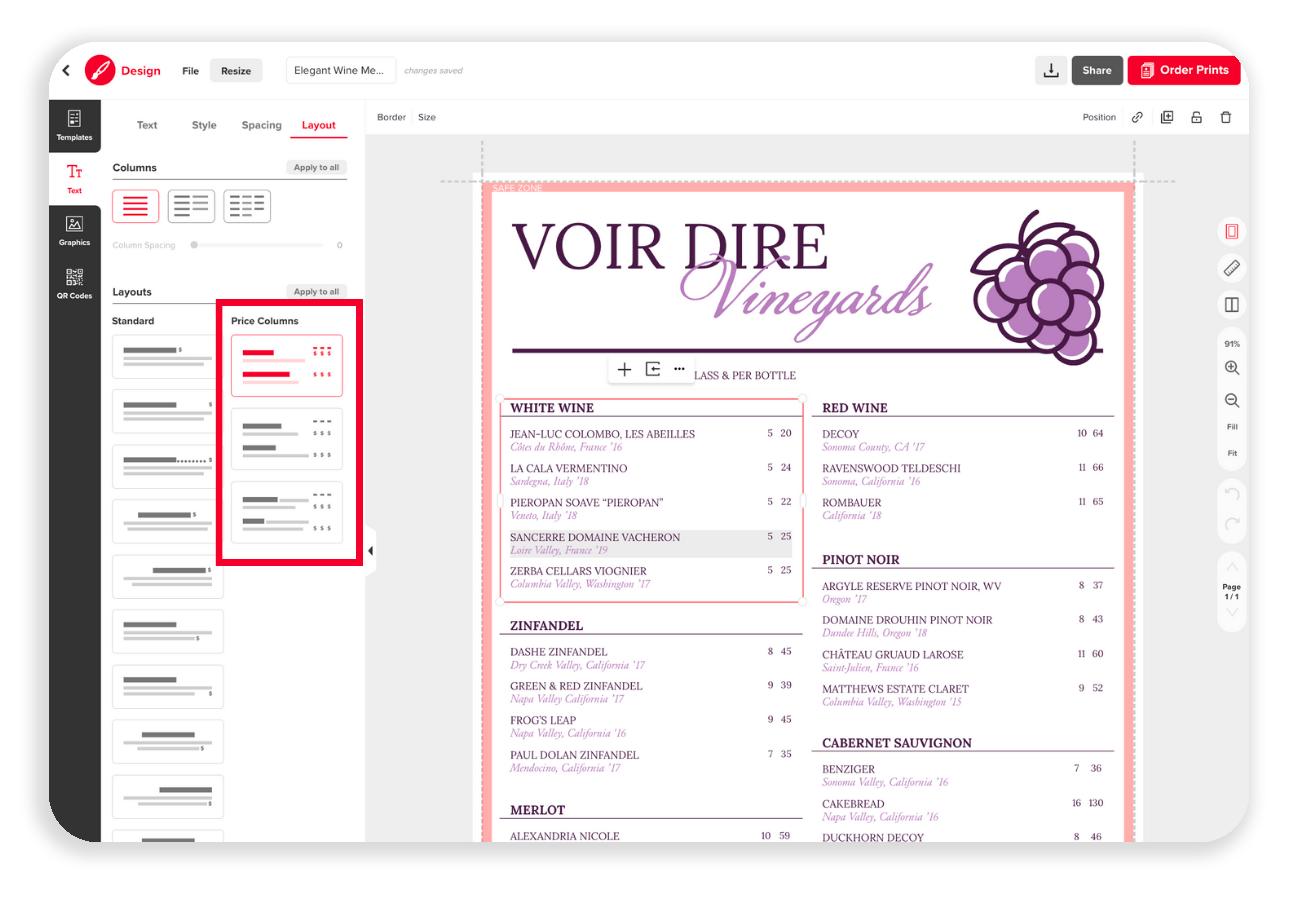Select the three-column layout option
Viewport: 1300px width, 900px height.
coord(247,206)
